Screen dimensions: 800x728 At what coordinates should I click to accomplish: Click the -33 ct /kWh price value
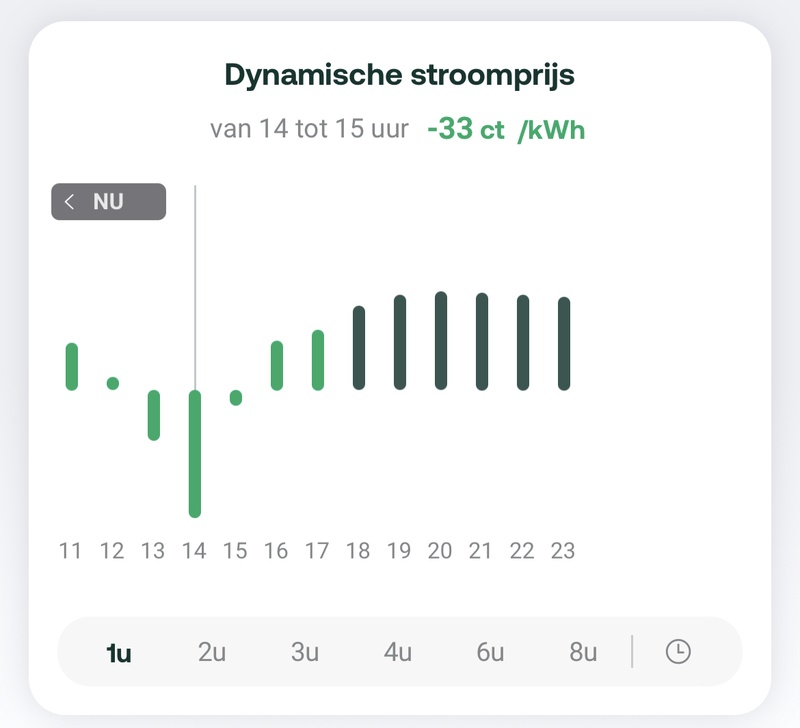[x=505, y=130]
